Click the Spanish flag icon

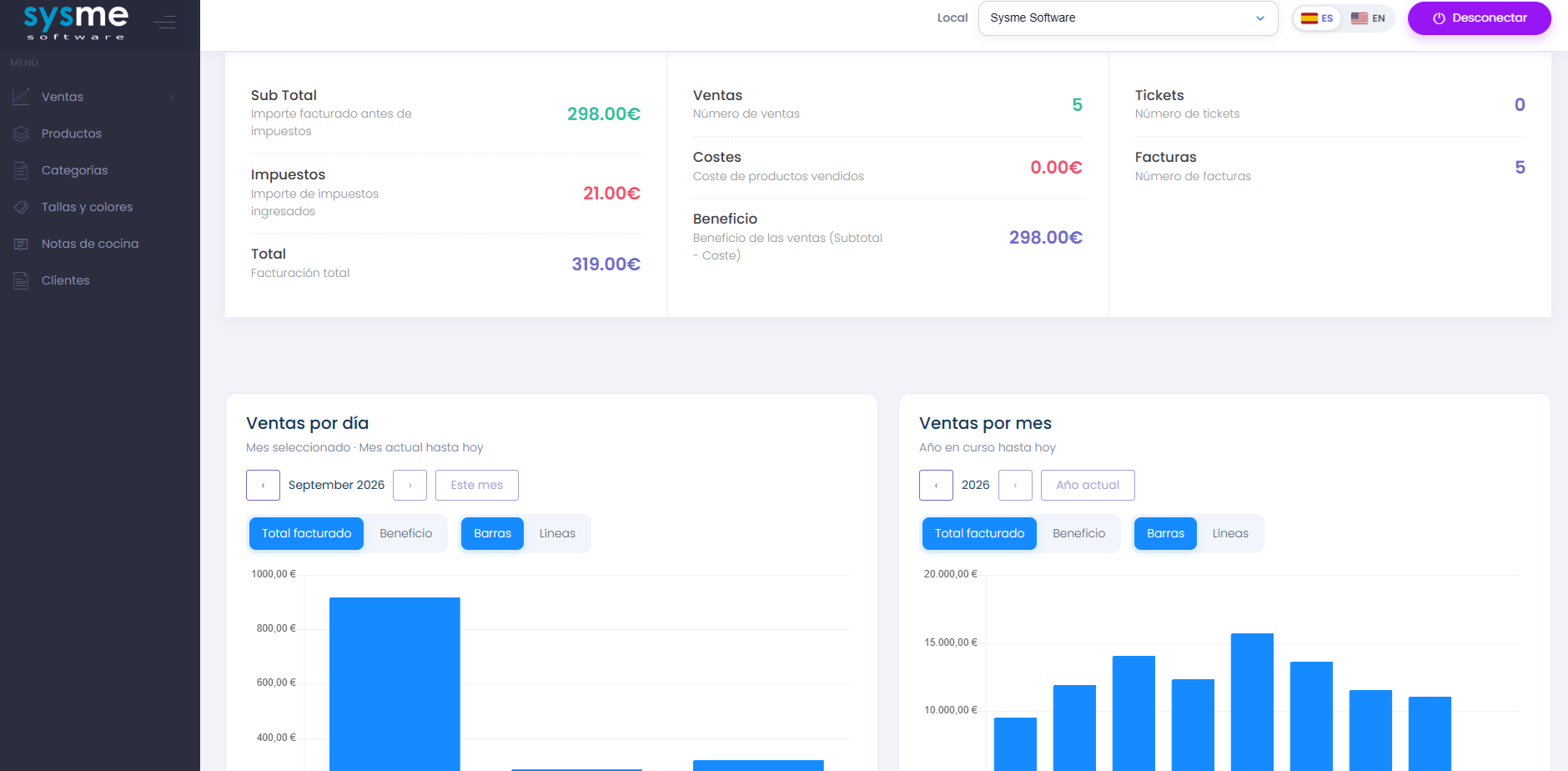point(1309,18)
